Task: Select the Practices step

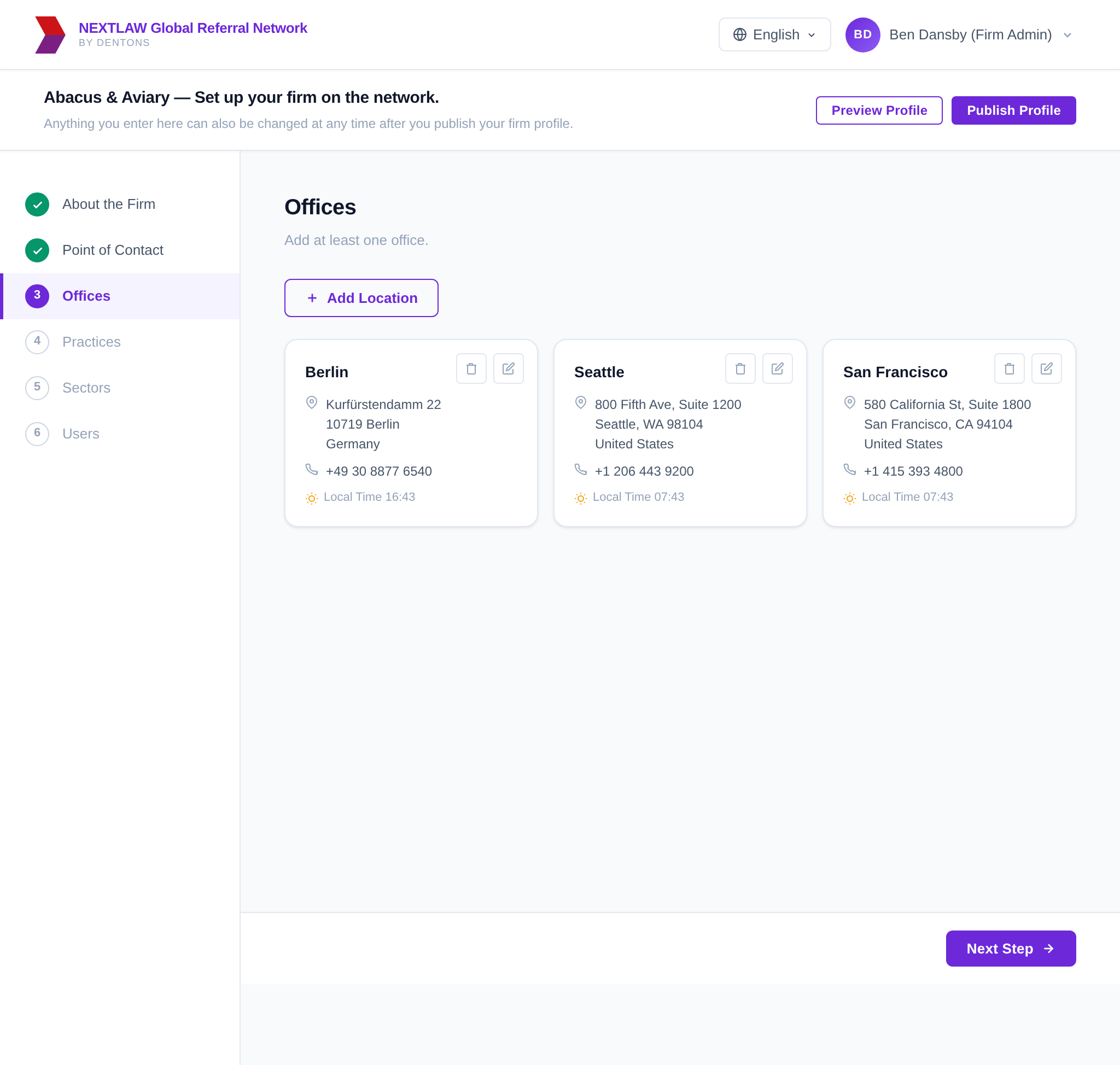Action: point(91,342)
